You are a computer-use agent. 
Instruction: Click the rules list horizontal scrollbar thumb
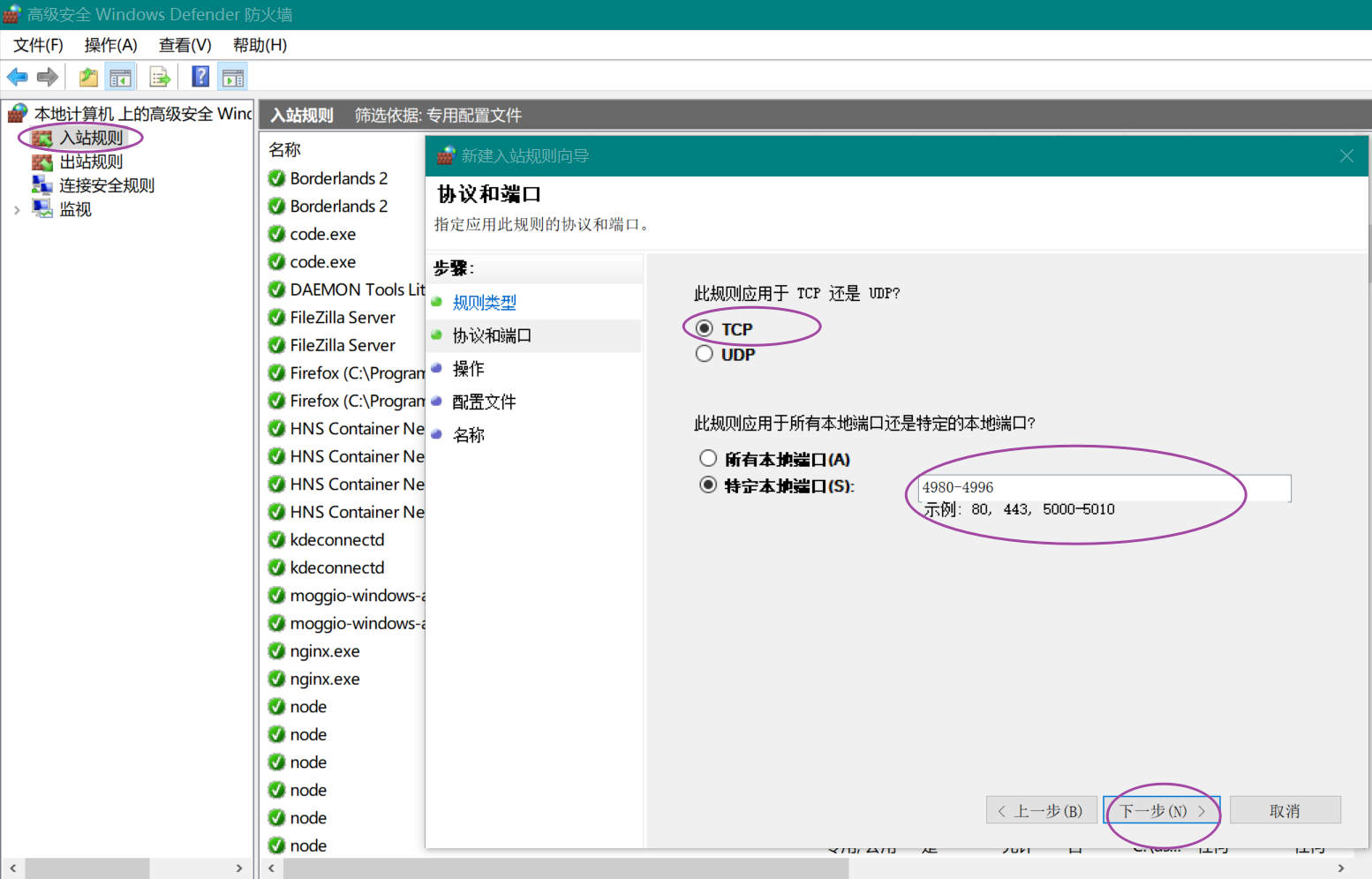coord(566,868)
